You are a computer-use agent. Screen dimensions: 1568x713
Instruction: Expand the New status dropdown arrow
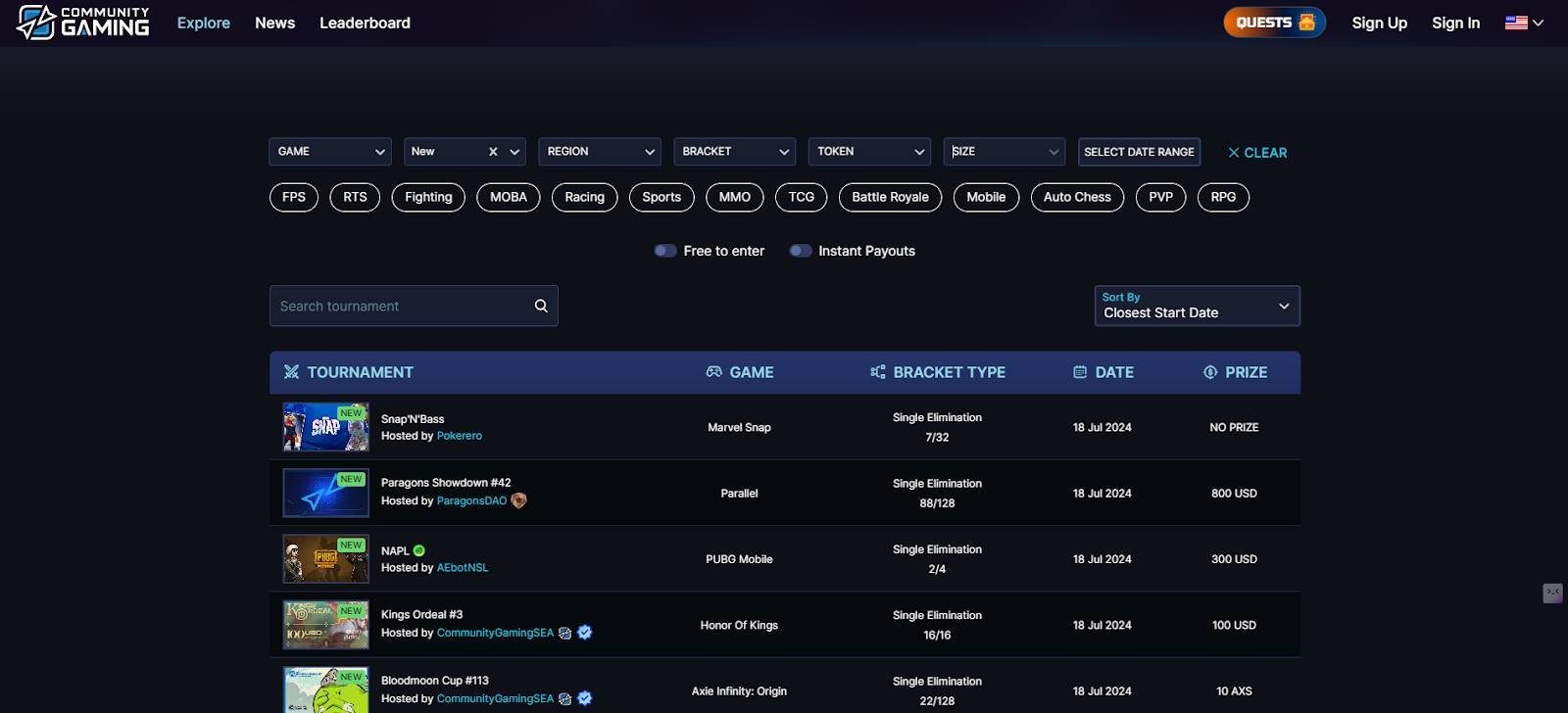pos(514,152)
